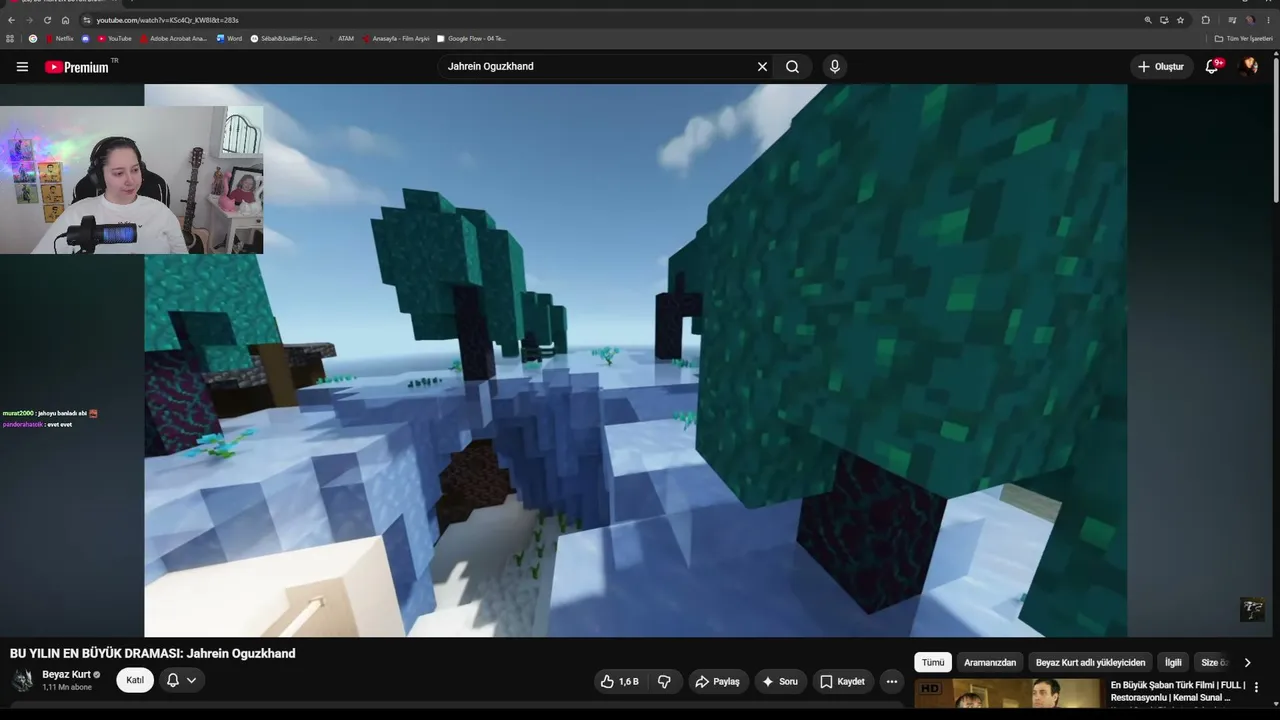Click the Minecraft video player
The image size is (1280, 720).
(636, 360)
